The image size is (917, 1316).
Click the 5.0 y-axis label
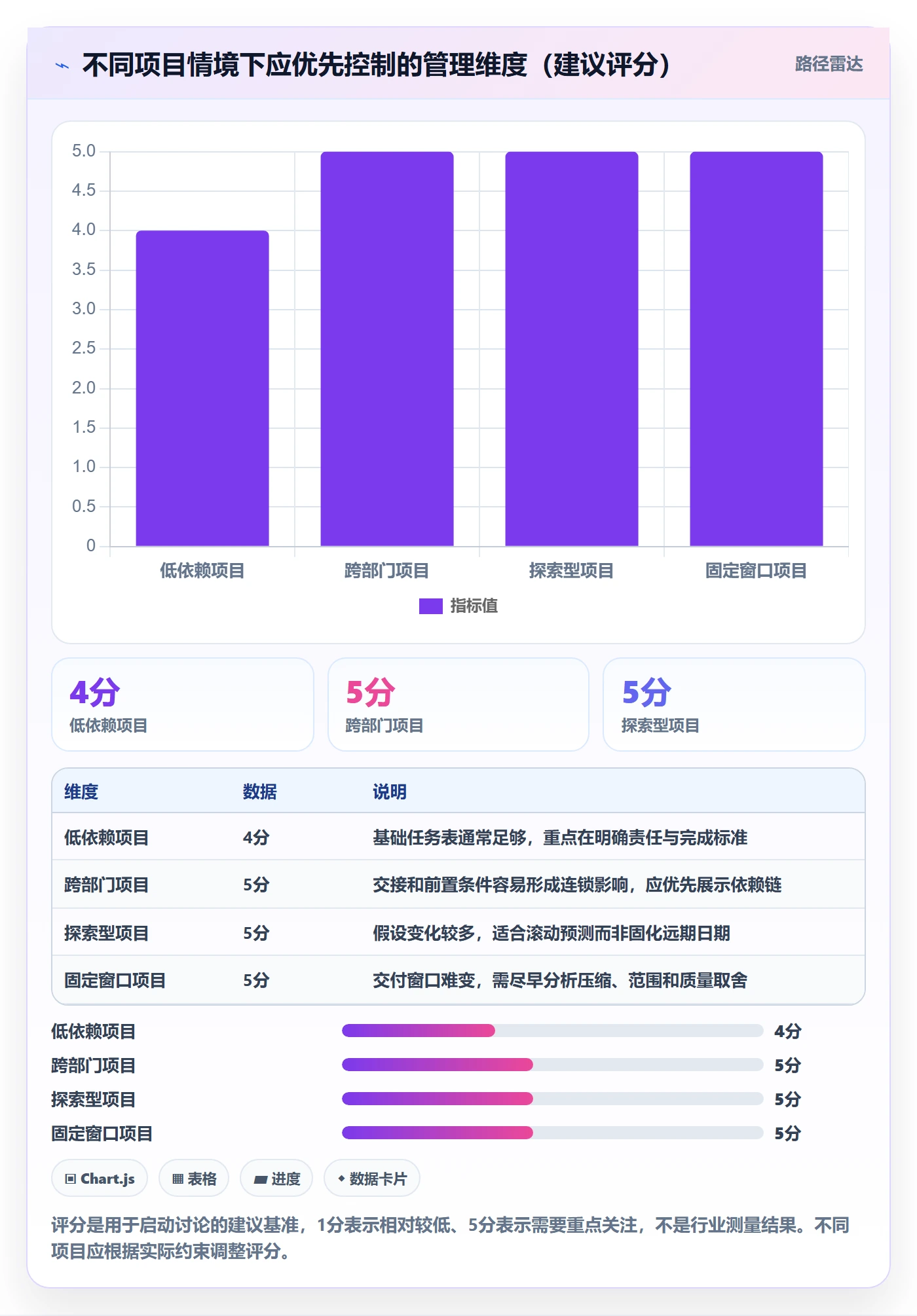point(84,151)
